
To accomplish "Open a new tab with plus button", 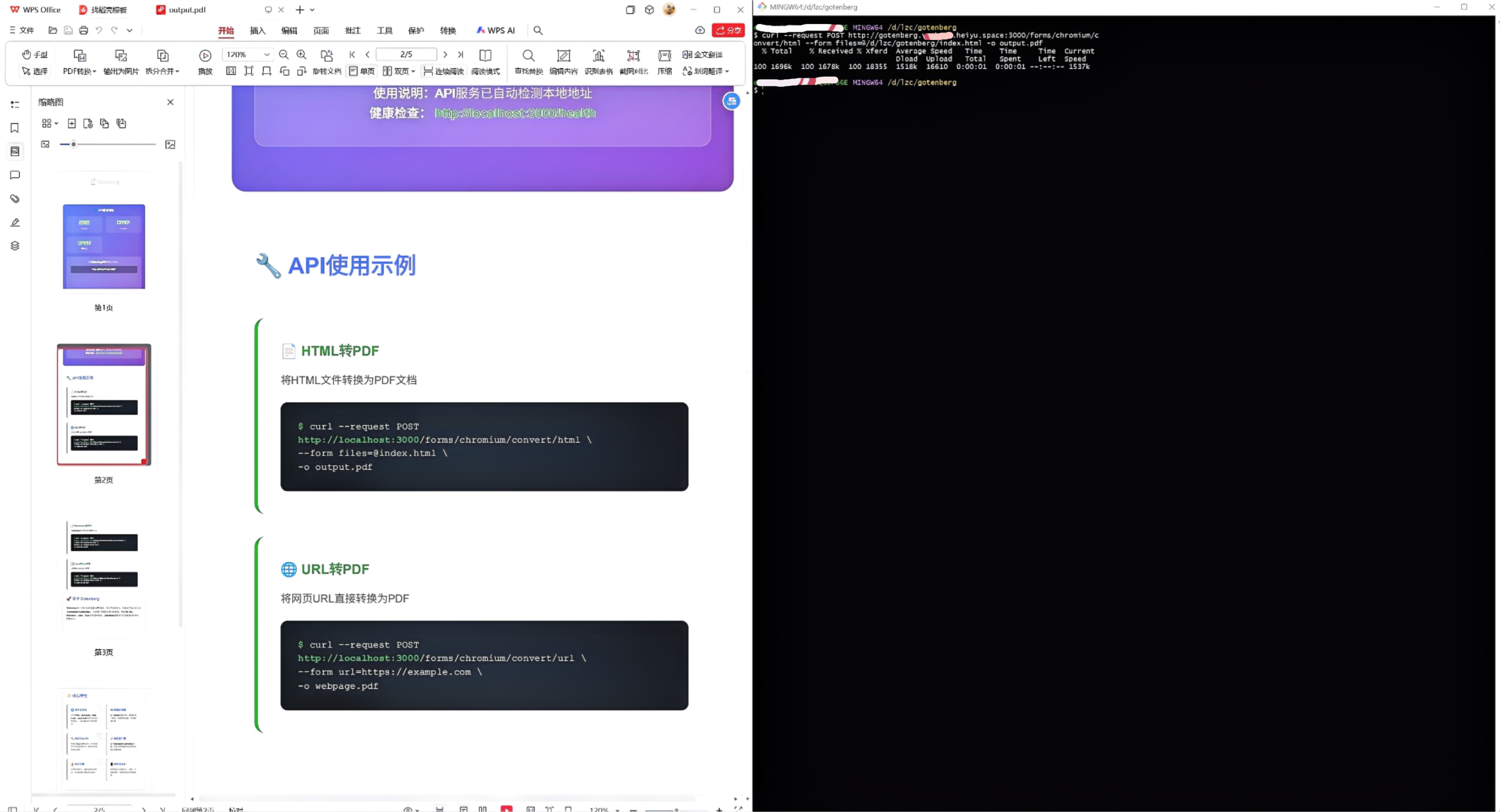I will [x=300, y=10].
